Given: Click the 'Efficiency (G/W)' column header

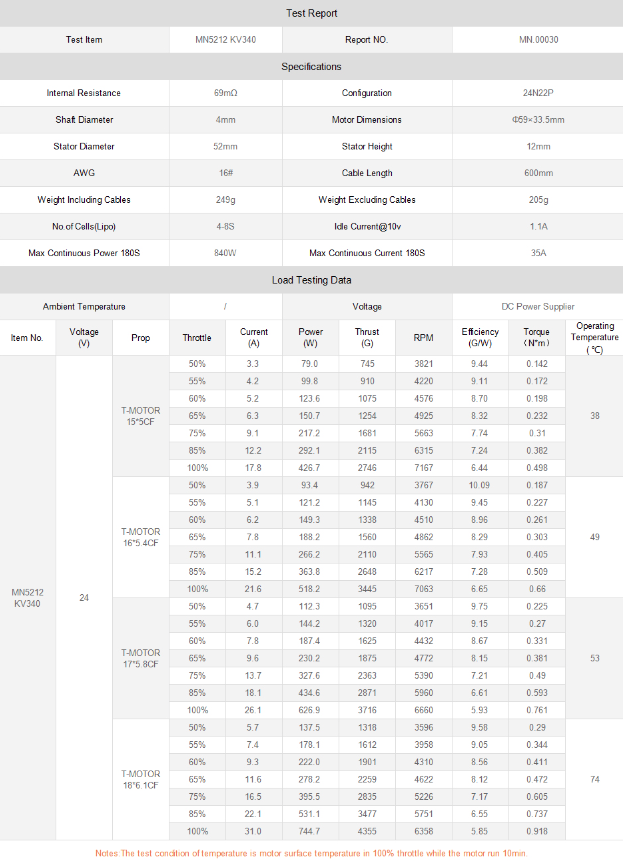Looking at the screenshot, I should click(x=480, y=337).
